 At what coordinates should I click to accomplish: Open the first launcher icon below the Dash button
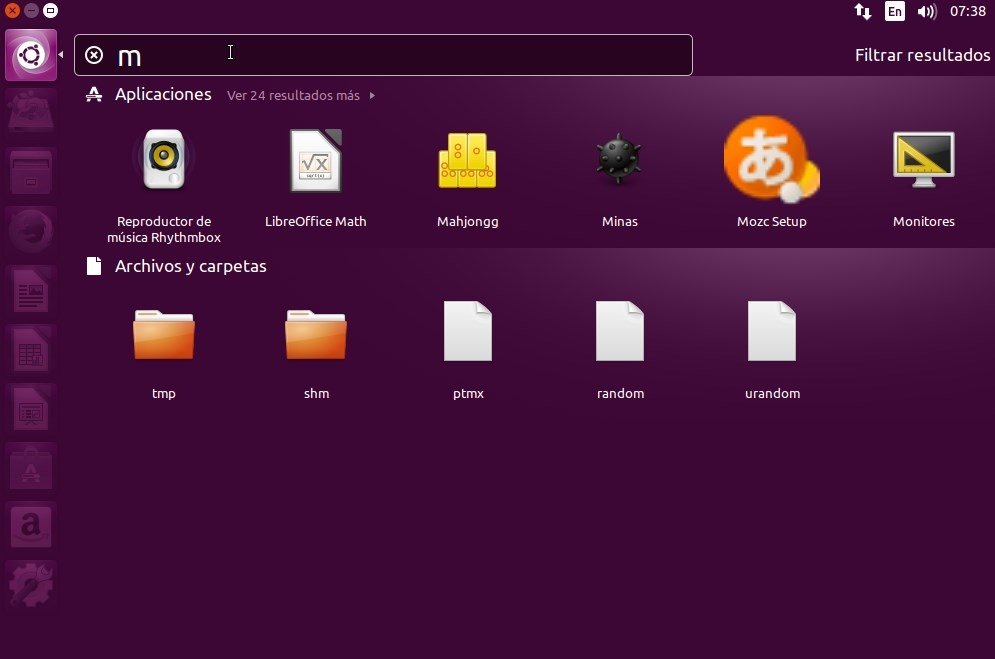(x=31, y=113)
